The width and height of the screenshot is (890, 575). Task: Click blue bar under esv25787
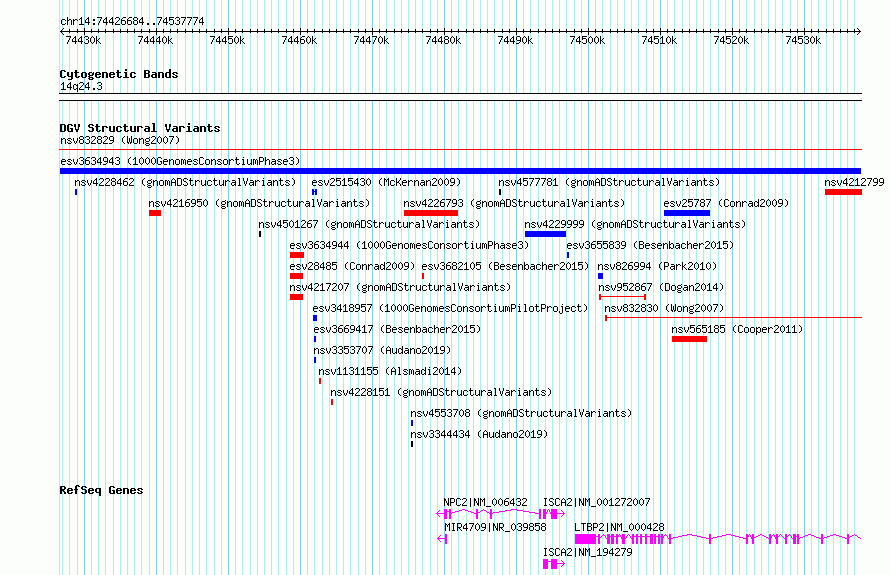[687, 213]
